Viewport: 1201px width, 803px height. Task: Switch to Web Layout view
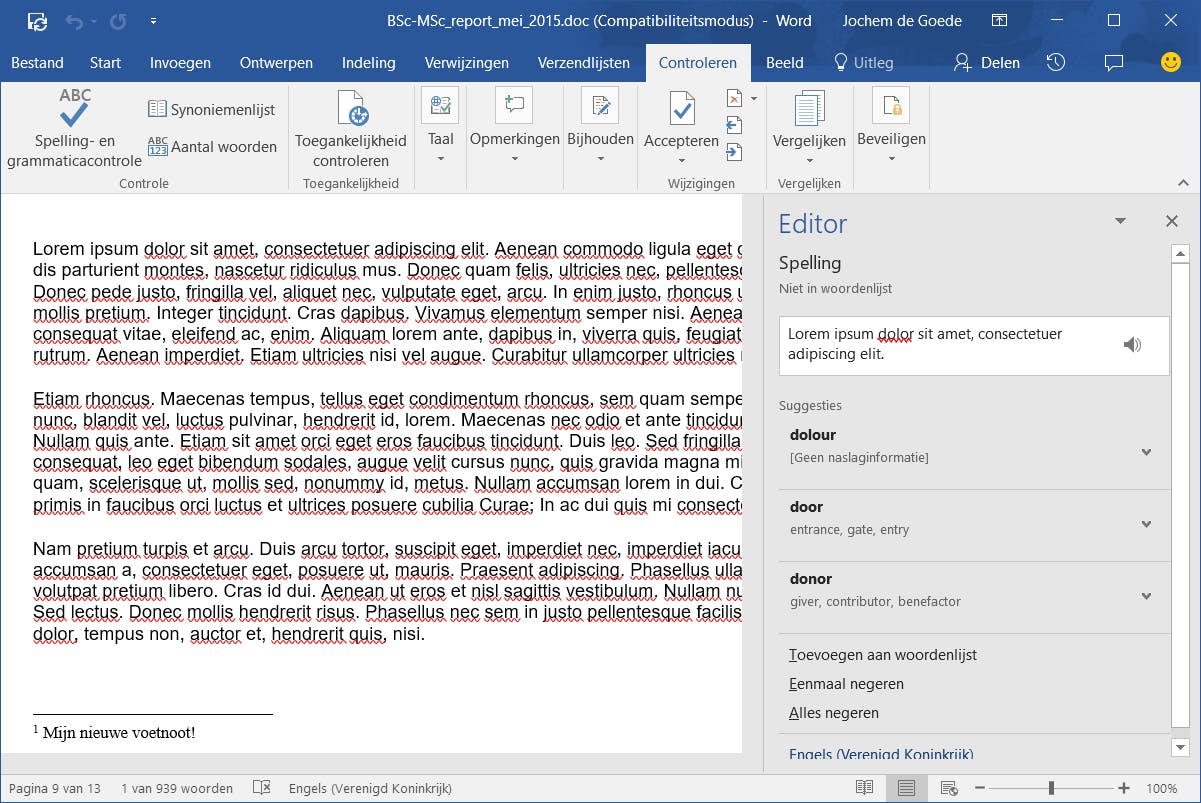(949, 788)
